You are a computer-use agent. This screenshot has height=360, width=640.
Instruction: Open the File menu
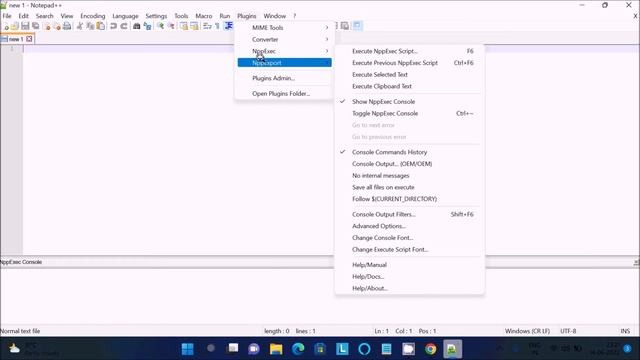(7, 16)
